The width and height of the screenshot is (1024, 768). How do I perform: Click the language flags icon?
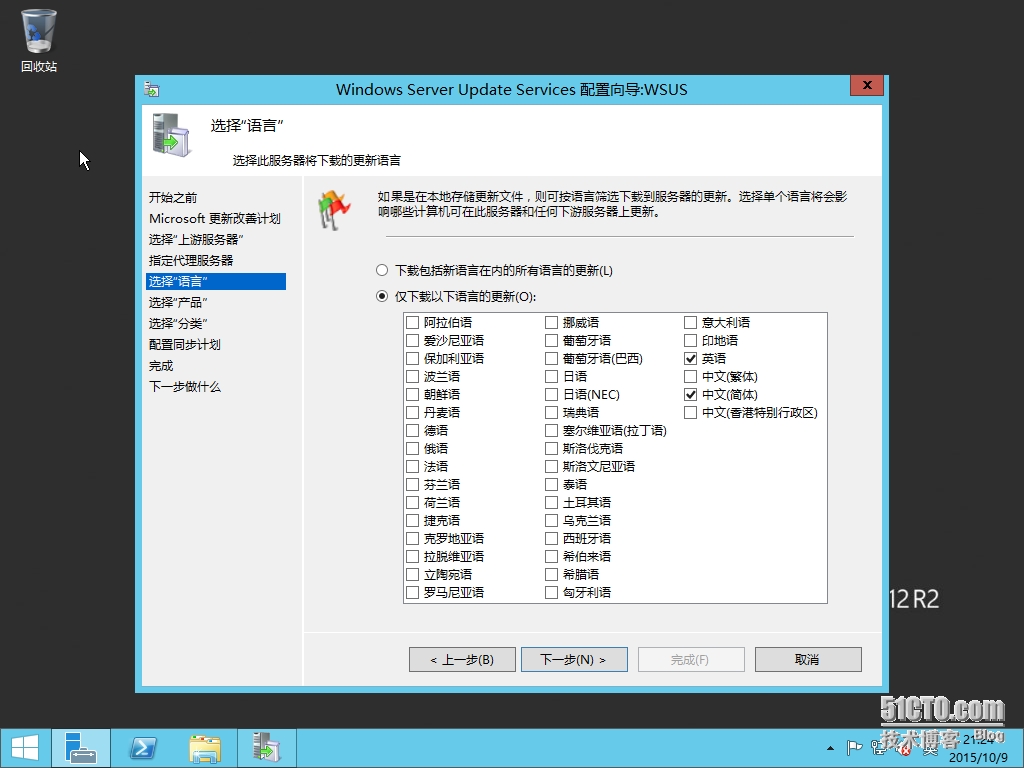(x=334, y=209)
